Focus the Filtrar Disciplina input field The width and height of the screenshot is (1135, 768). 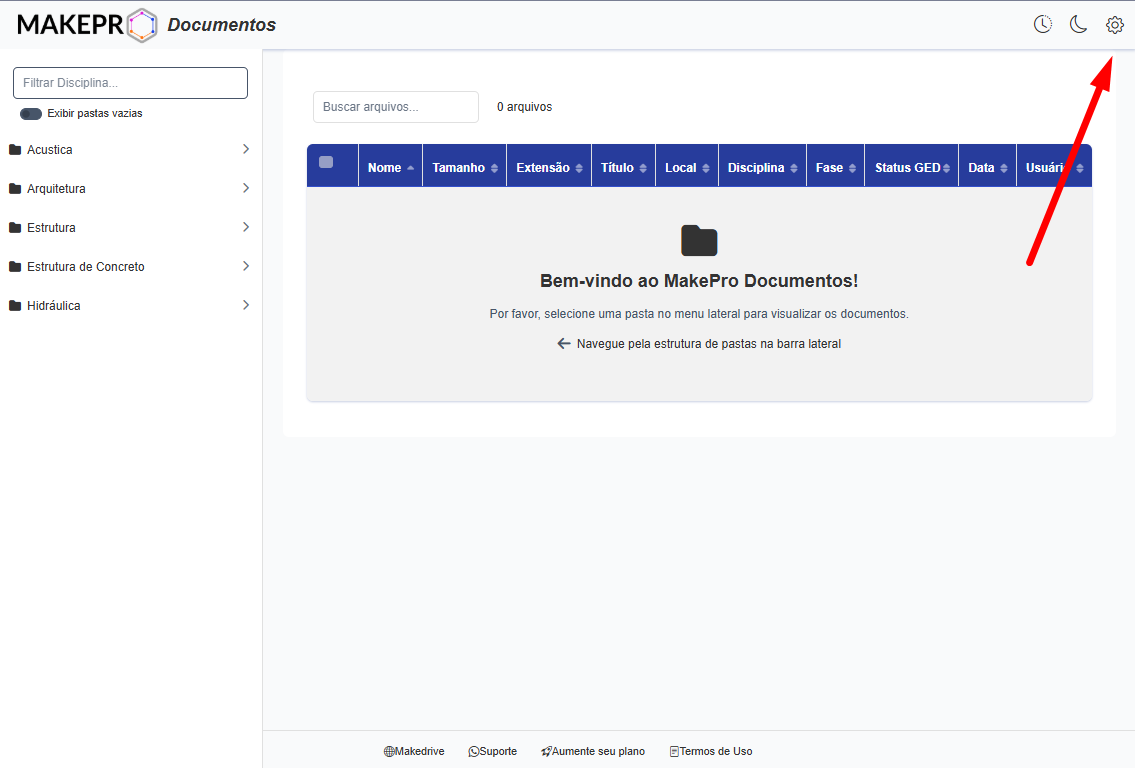(130, 83)
